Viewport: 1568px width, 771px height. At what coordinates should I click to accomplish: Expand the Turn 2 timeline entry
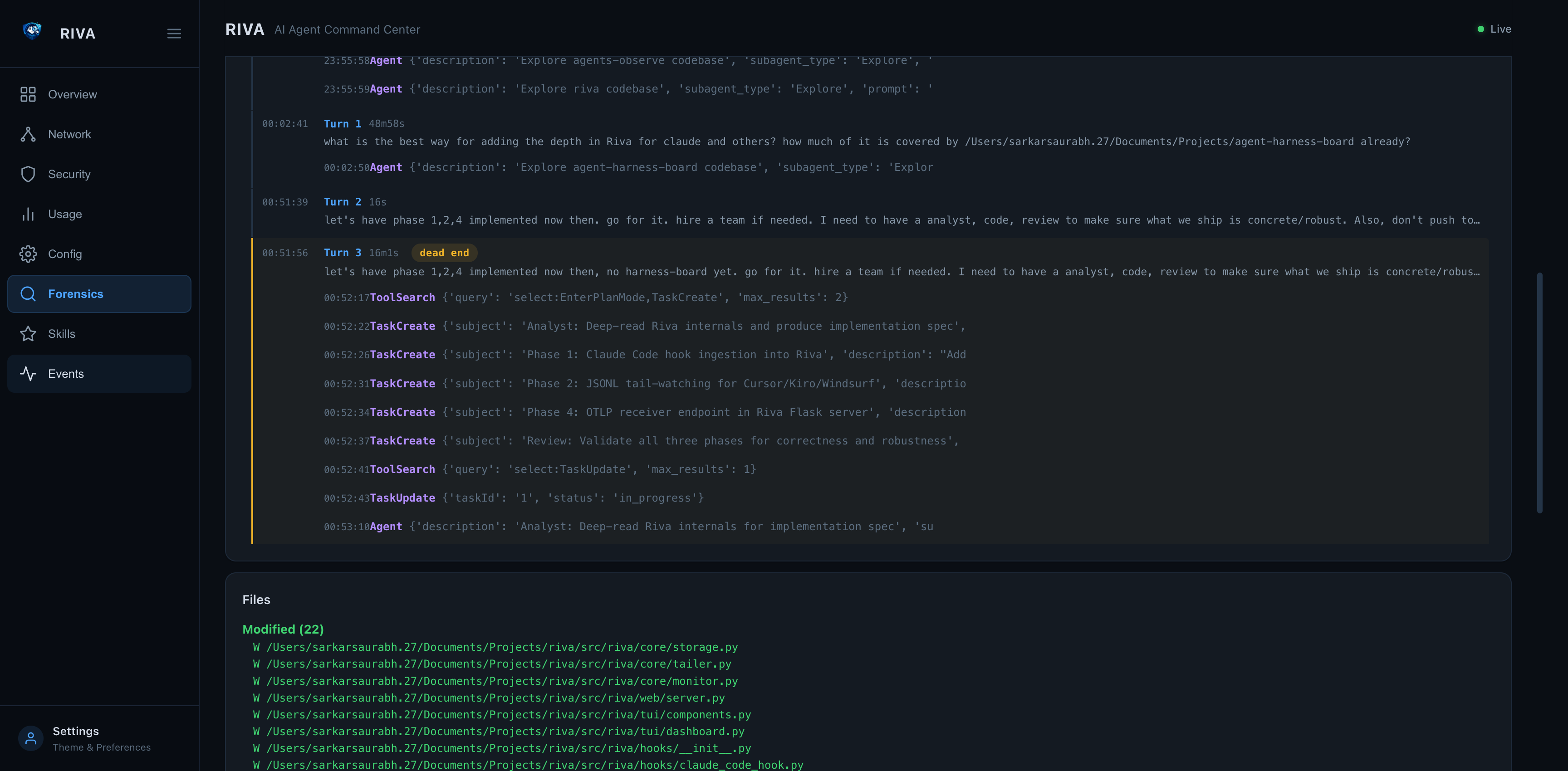click(342, 202)
